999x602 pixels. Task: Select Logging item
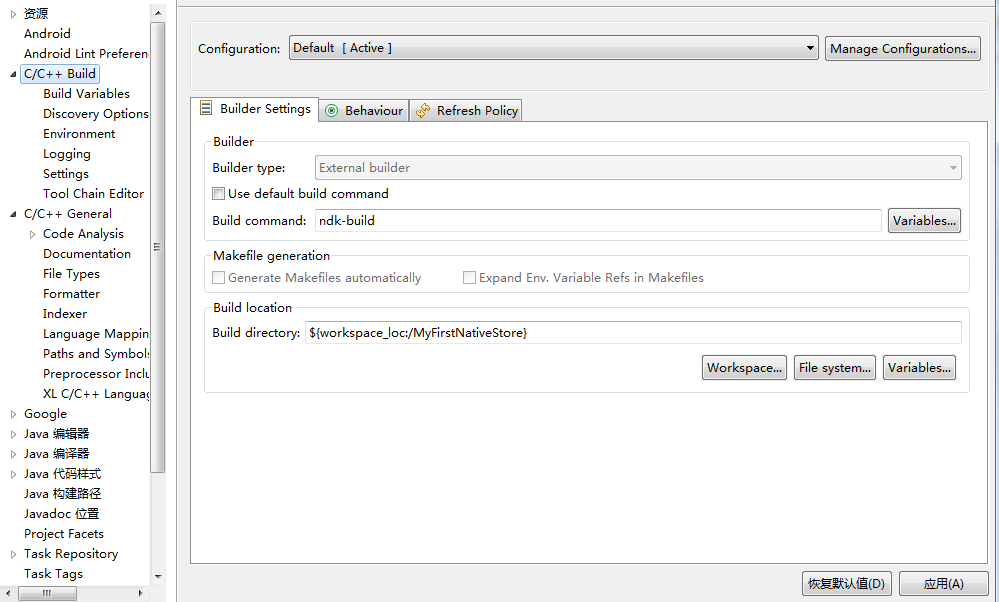point(67,154)
